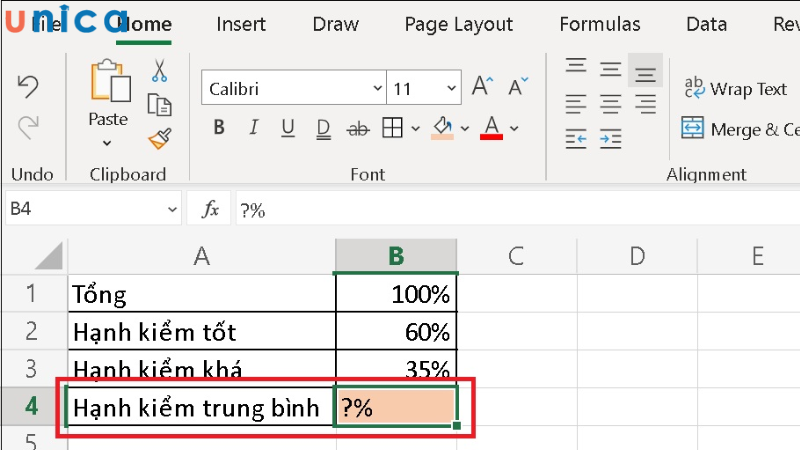Open the Formulas ribbon tab
The height and width of the screenshot is (450, 800).
(599, 24)
